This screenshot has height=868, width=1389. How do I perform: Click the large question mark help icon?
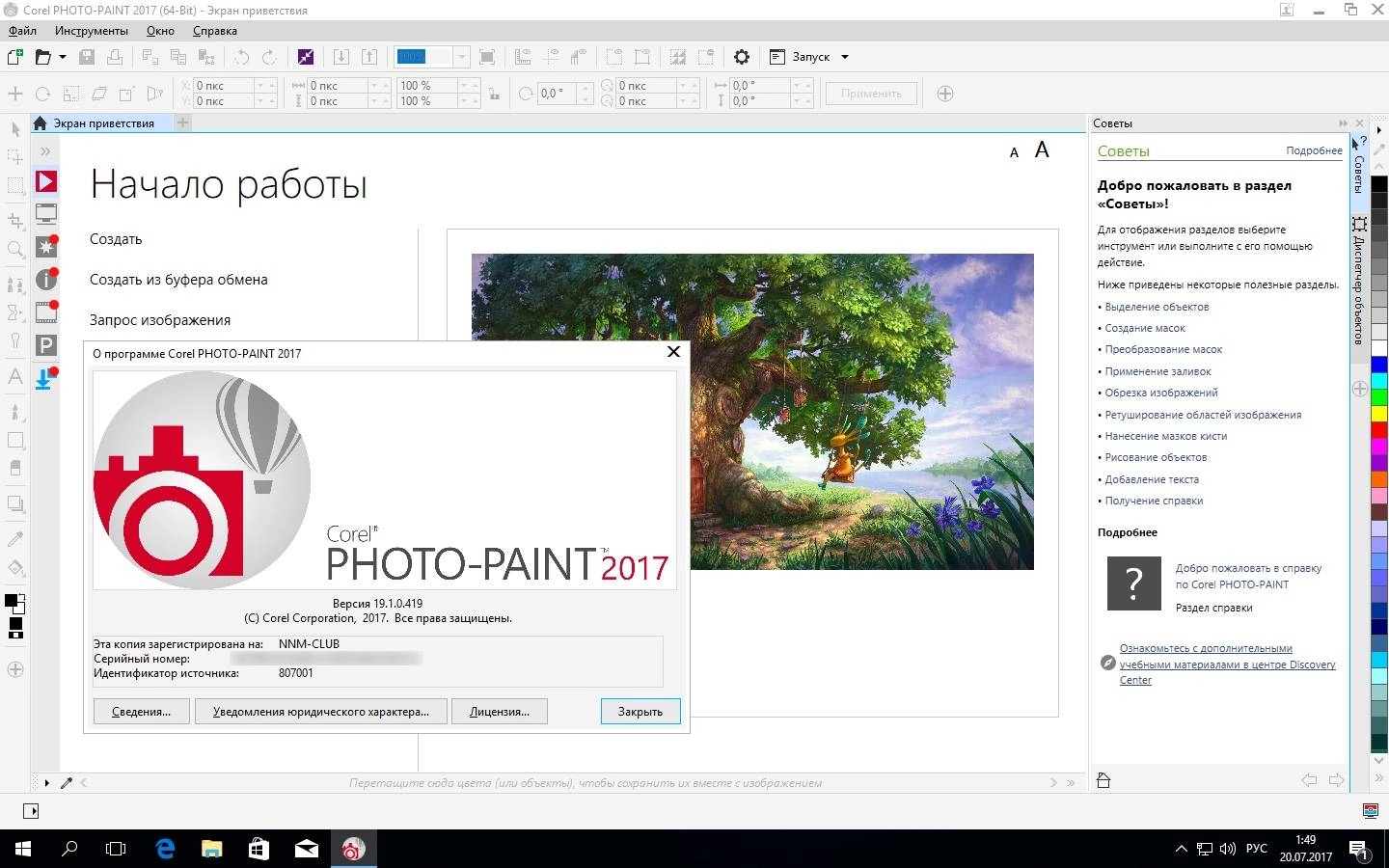pyautogui.click(x=1133, y=583)
